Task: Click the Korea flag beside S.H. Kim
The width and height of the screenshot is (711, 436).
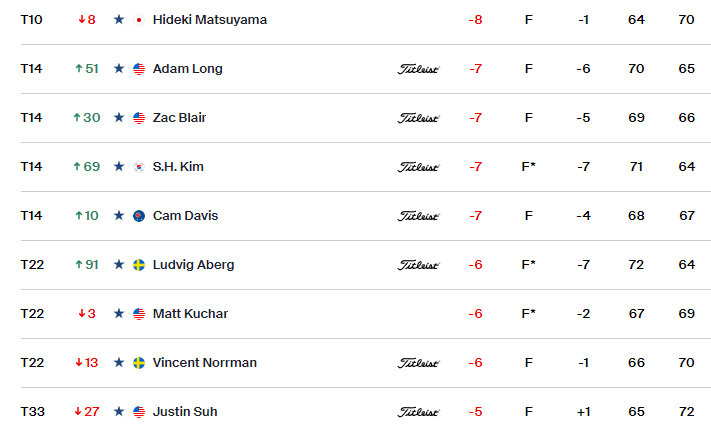Action: [139, 167]
